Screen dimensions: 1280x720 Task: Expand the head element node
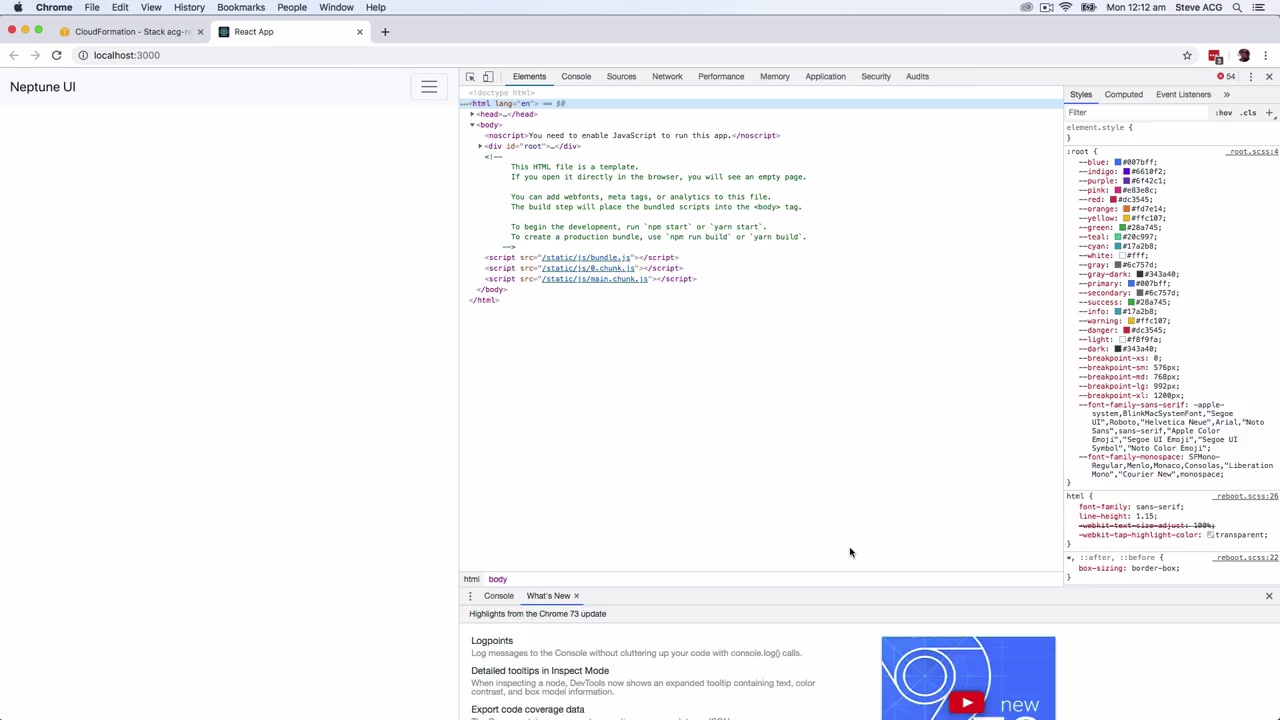click(x=473, y=114)
